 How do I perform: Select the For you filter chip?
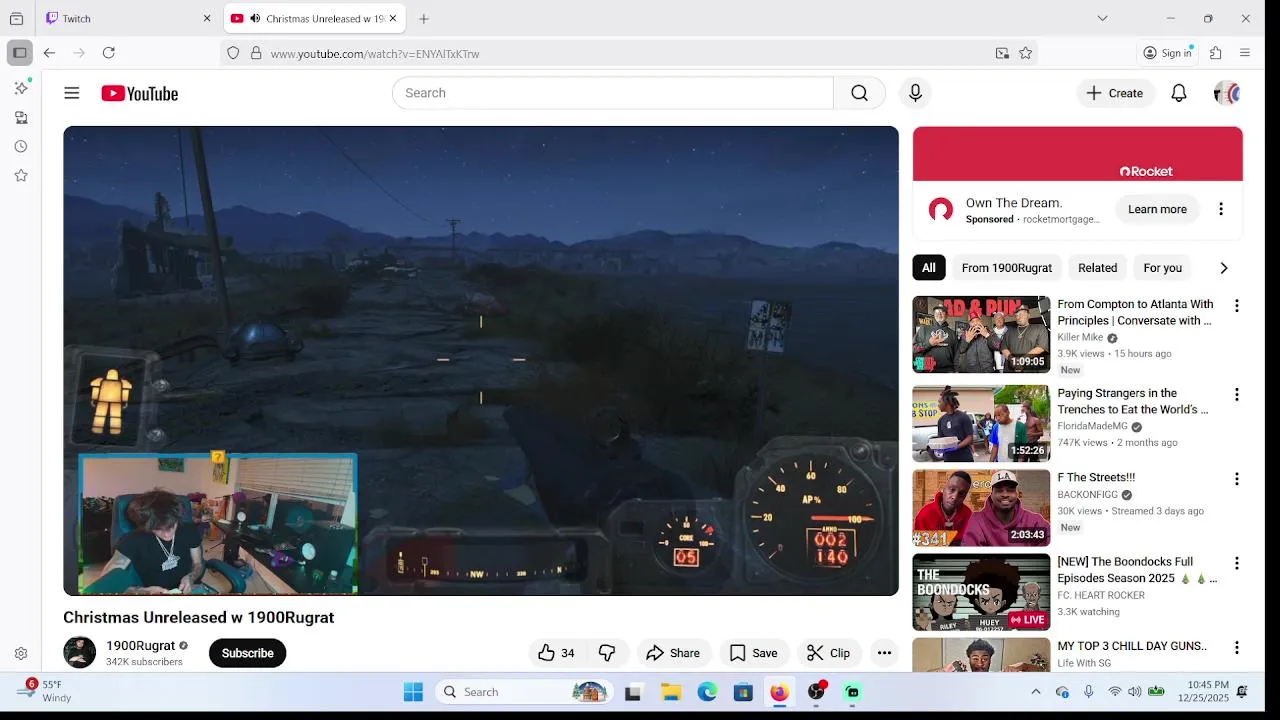1162,268
